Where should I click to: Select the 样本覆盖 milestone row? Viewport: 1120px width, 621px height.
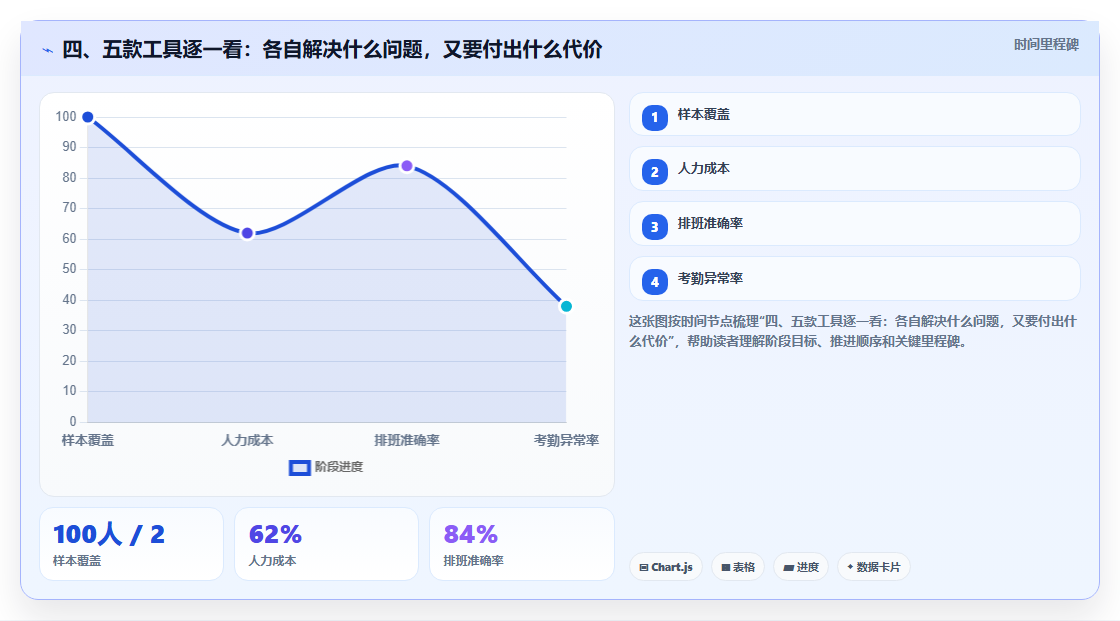pyautogui.click(x=854, y=114)
